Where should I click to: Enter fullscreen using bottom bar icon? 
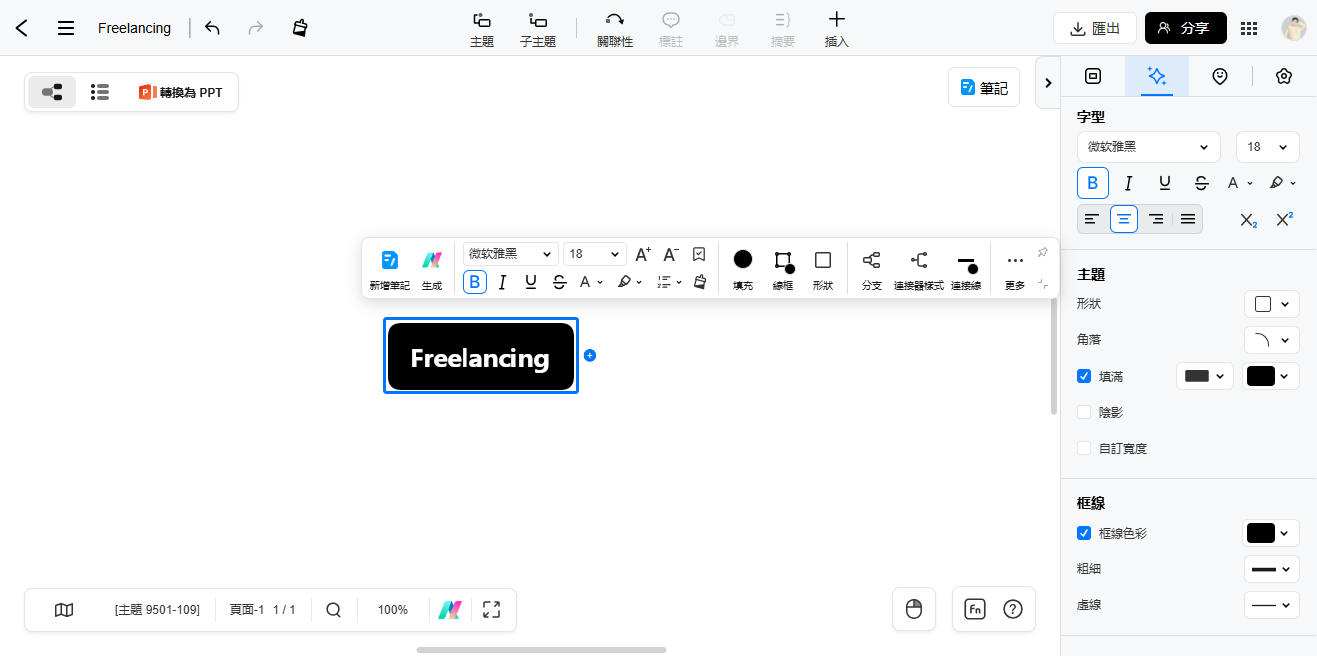[x=491, y=609]
